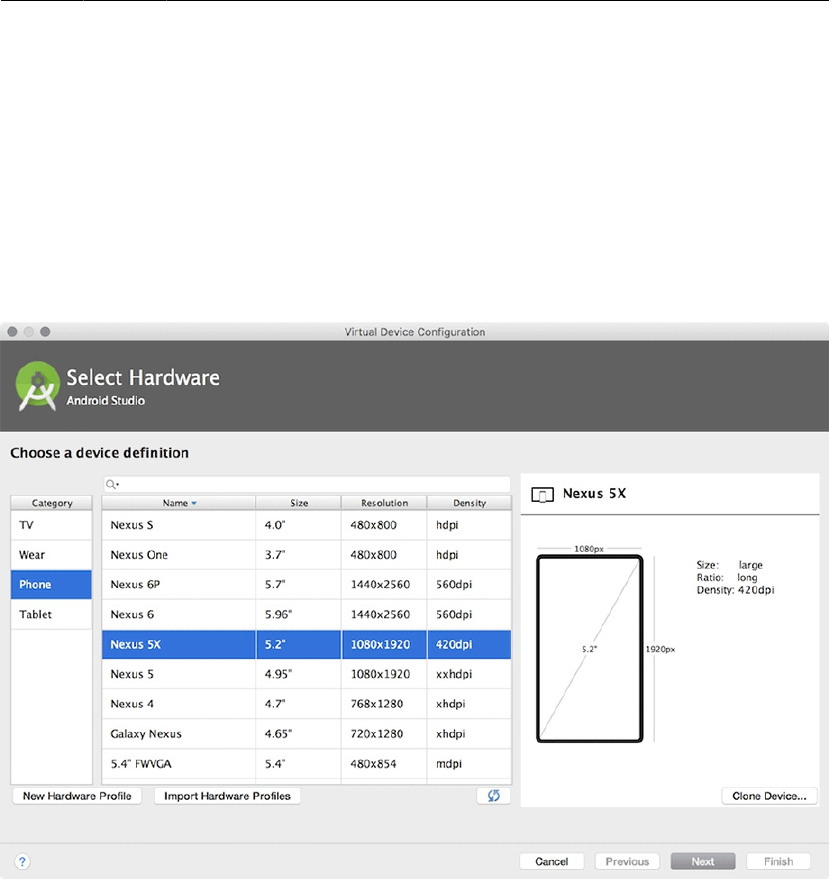Click the mdpi density cell

pos(469,764)
